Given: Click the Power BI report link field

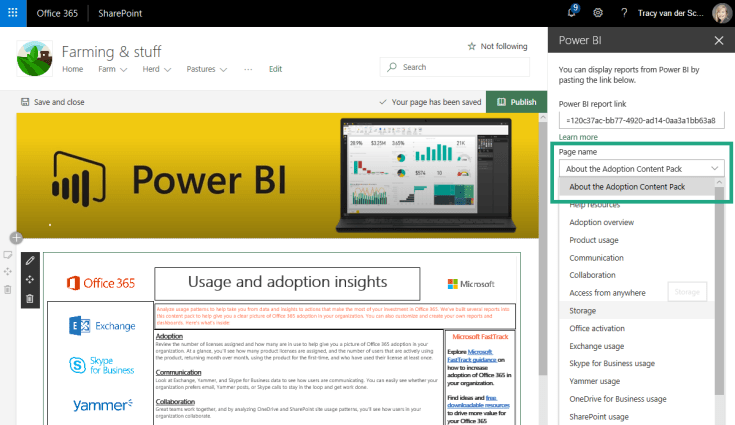Looking at the screenshot, I should pos(640,120).
